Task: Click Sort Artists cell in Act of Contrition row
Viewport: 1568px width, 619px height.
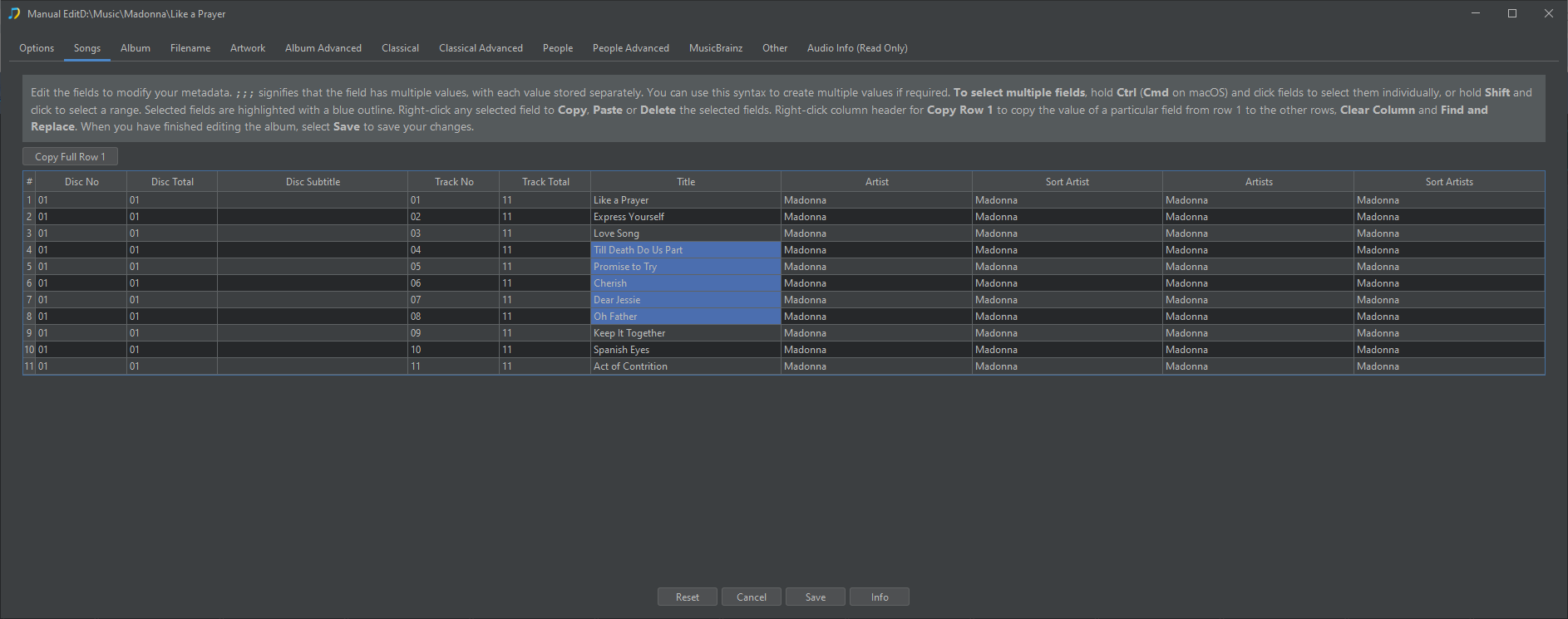Action: (1449, 366)
